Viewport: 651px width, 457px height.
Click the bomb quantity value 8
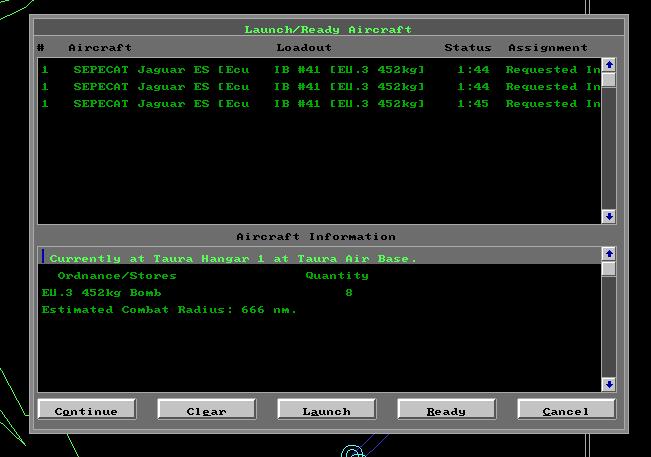[x=349, y=293]
